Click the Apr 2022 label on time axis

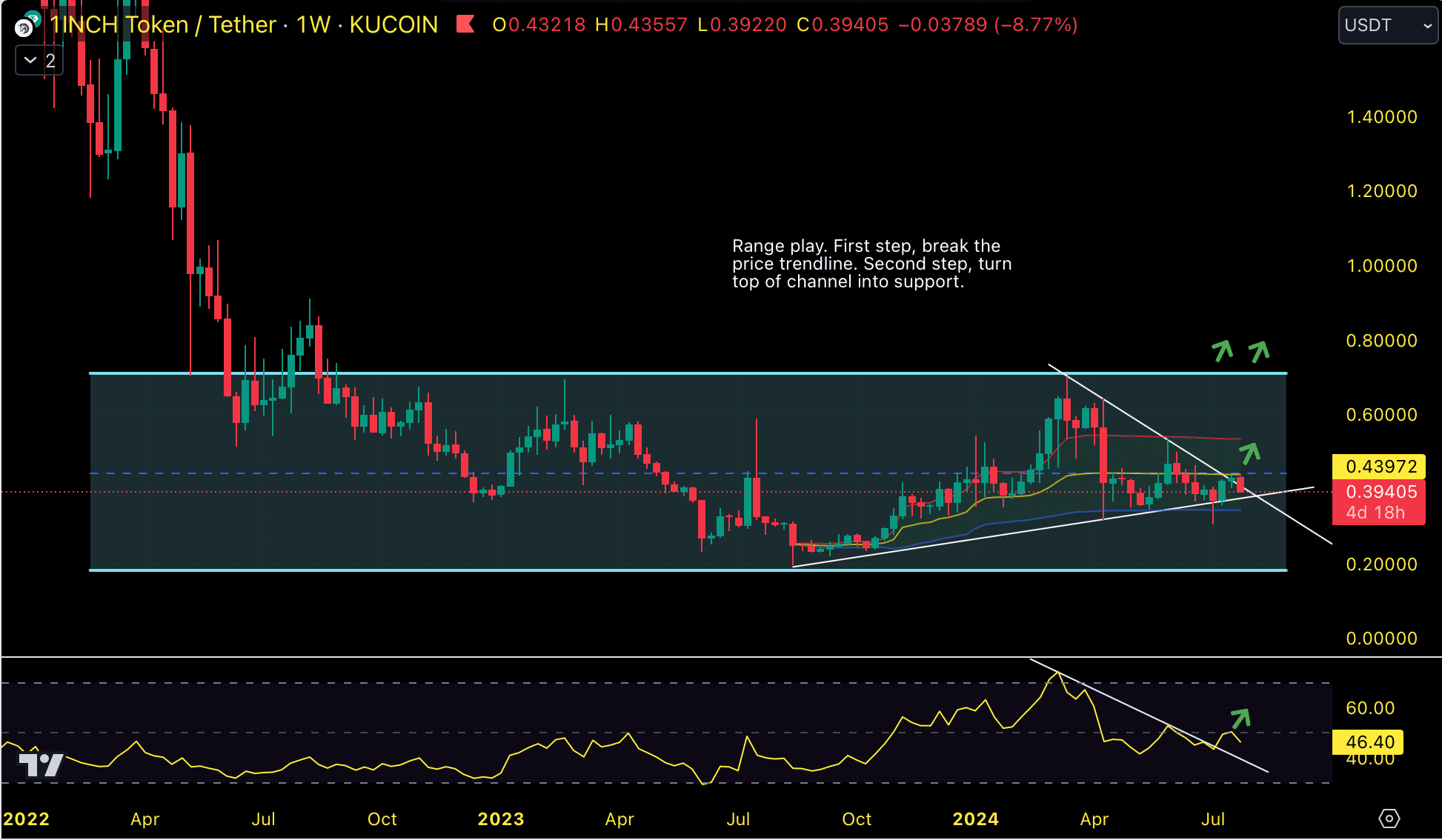pos(144,819)
